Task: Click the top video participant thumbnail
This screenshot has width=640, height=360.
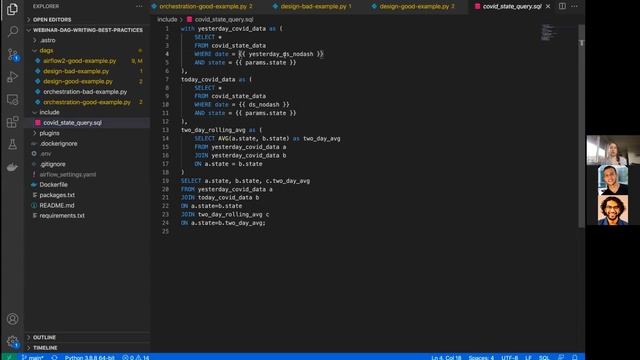Action: pos(613,150)
